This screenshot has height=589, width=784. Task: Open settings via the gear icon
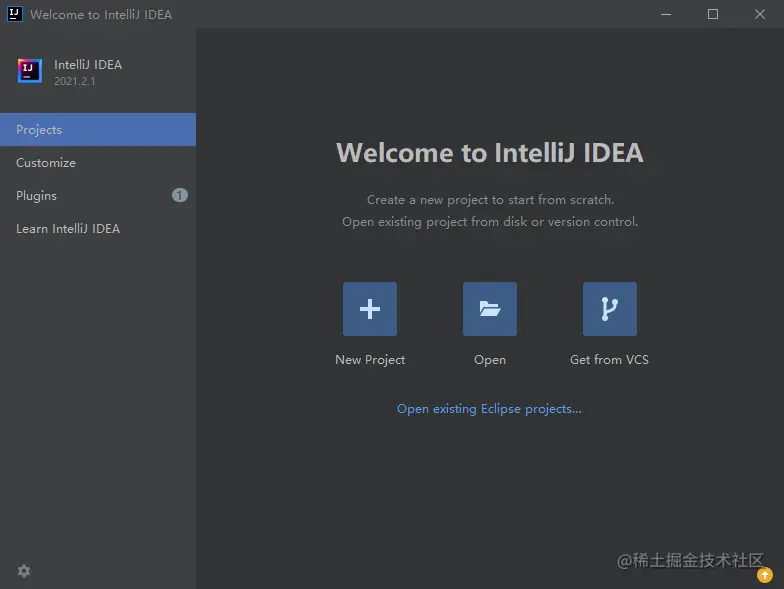click(x=24, y=571)
